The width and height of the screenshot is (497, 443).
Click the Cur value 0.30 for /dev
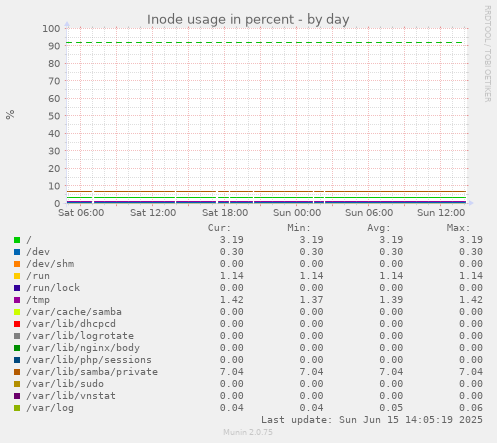(231, 252)
